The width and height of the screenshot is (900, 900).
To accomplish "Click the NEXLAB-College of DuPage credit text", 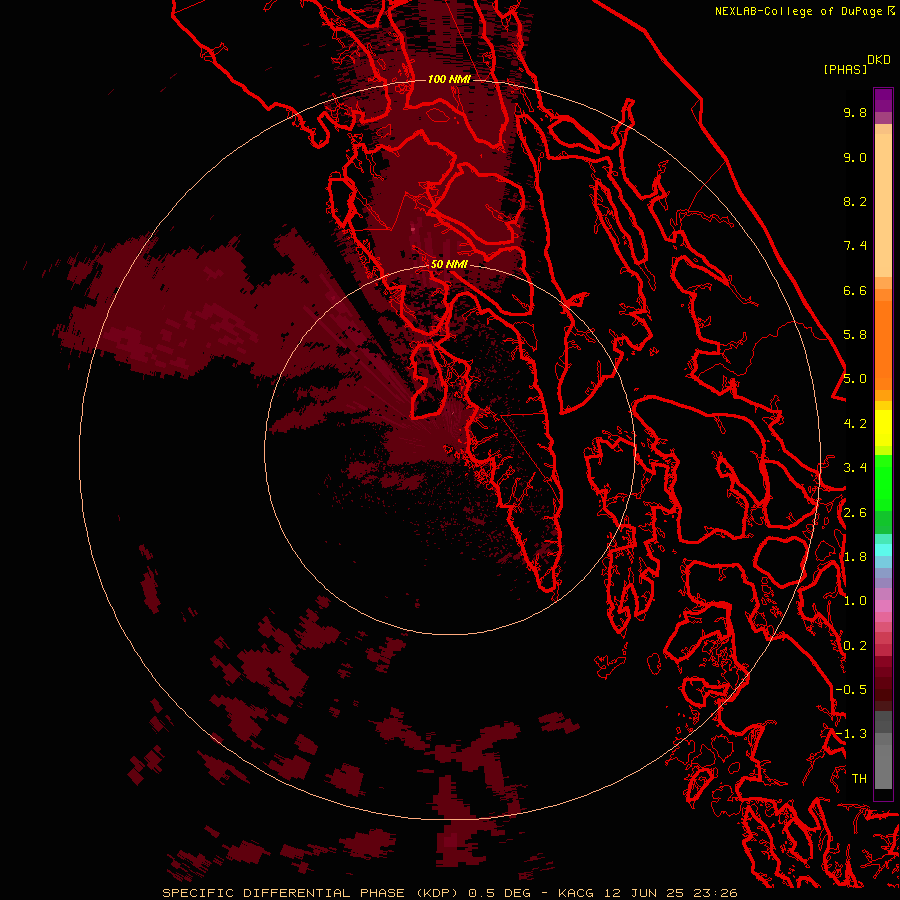I will [x=798, y=11].
